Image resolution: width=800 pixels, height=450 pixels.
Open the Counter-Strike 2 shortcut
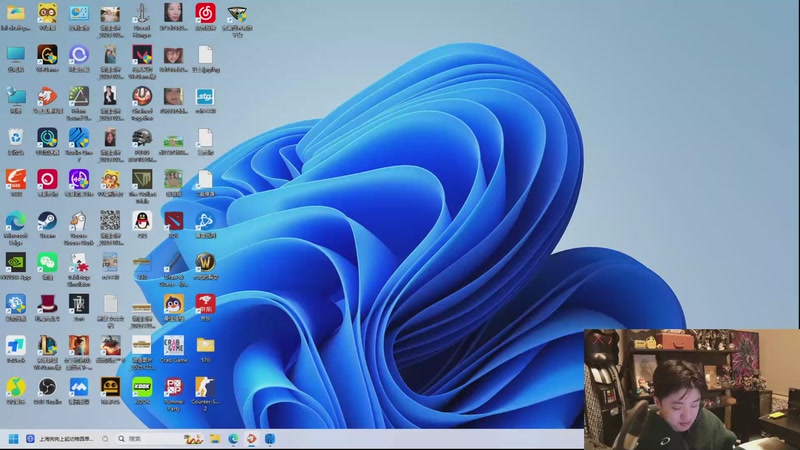205,387
